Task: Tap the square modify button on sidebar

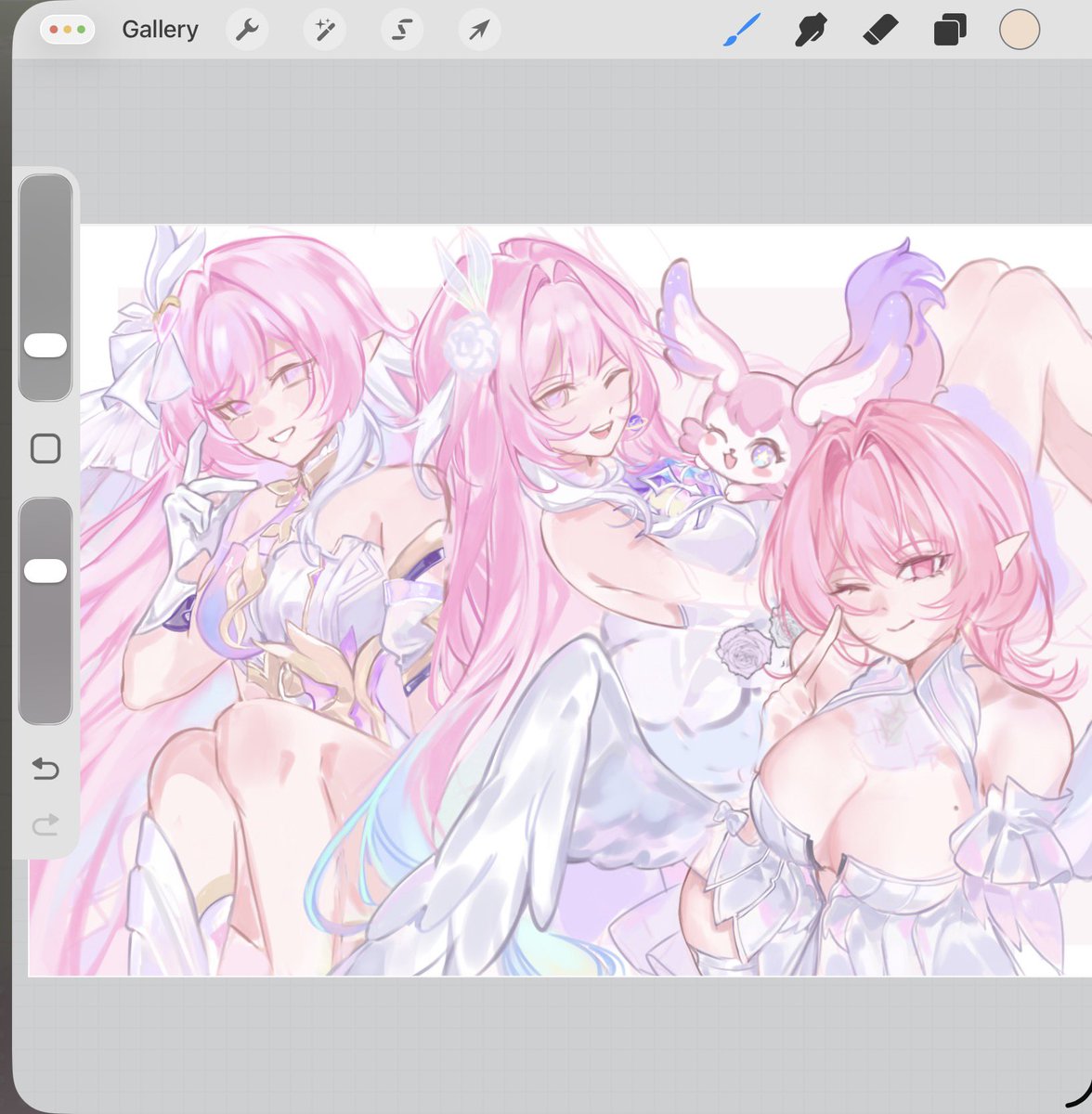Action: 45,449
